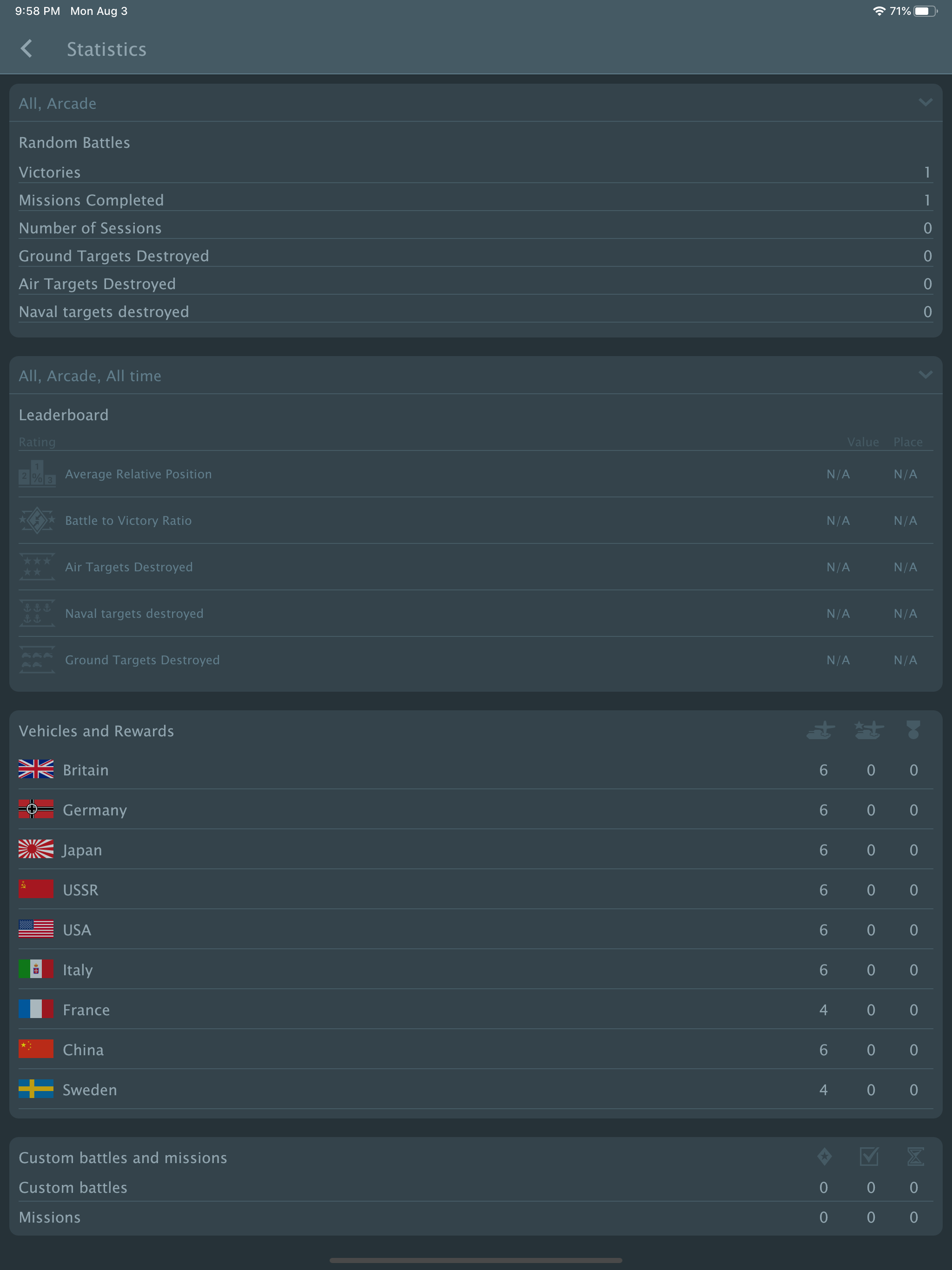952x1270 pixels.
Task: Select the Sweden flag
Action: pyautogui.click(x=36, y=1089)
